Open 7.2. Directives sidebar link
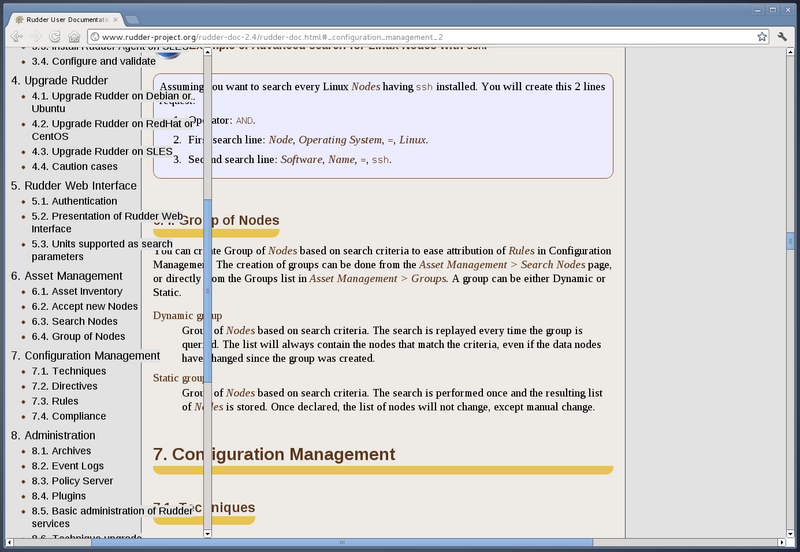 (64, 386)
